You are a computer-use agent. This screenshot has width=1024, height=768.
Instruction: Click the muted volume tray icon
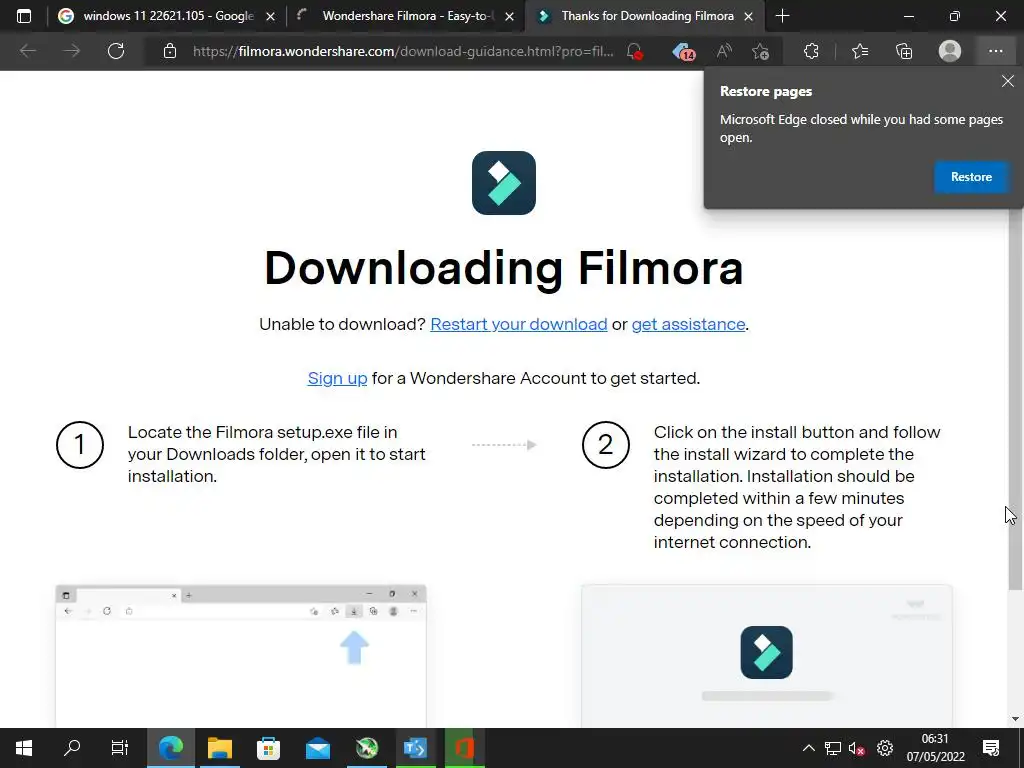857,748
